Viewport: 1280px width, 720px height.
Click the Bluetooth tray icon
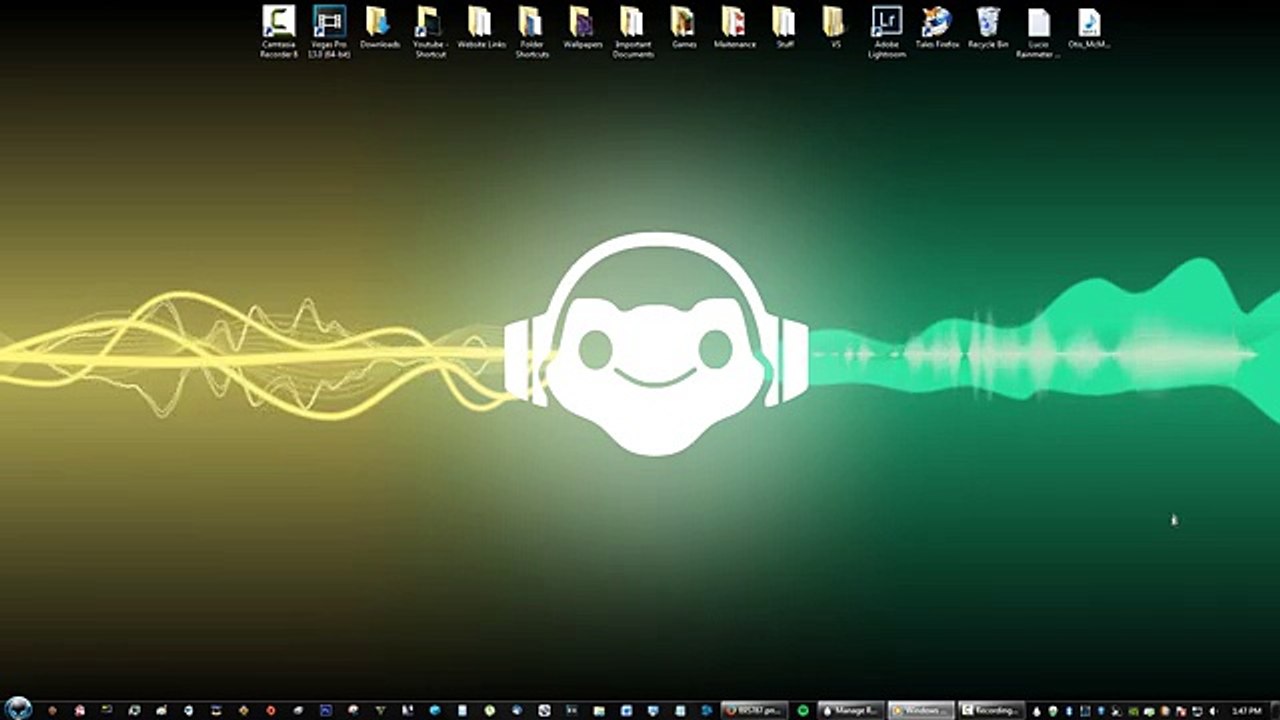coord(1067,710)
